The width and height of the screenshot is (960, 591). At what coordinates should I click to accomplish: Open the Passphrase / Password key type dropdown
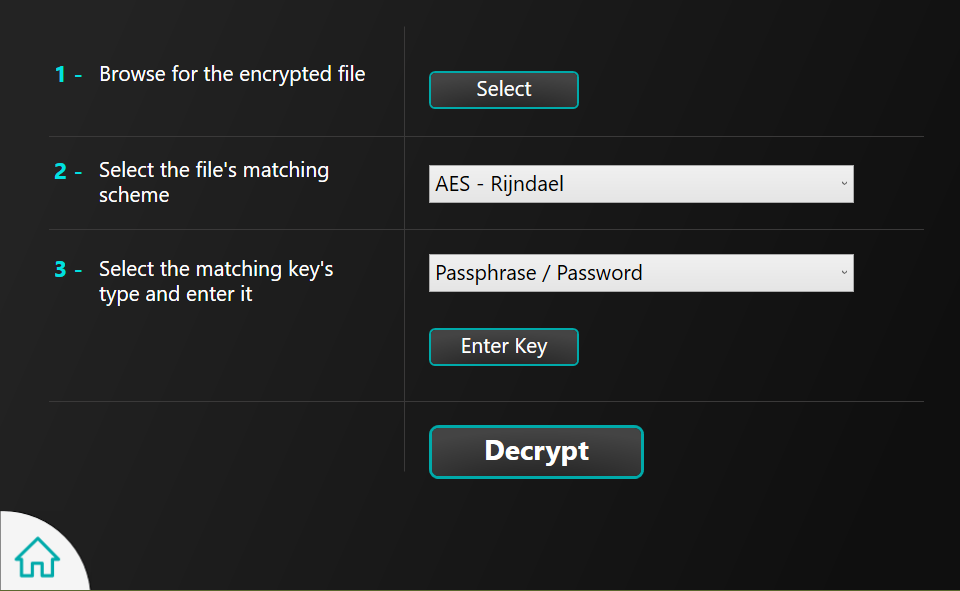coord(640,273)
